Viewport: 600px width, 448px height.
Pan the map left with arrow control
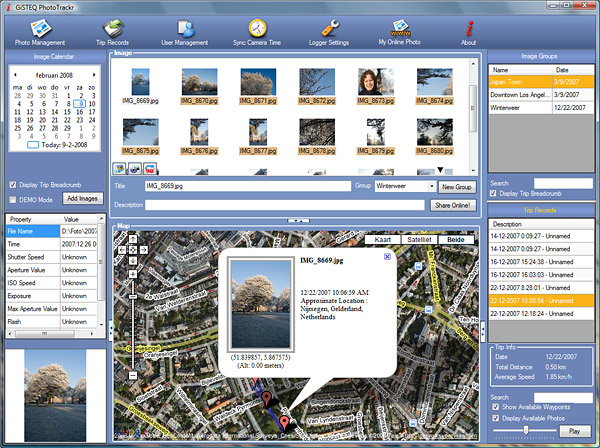point(122,250)
